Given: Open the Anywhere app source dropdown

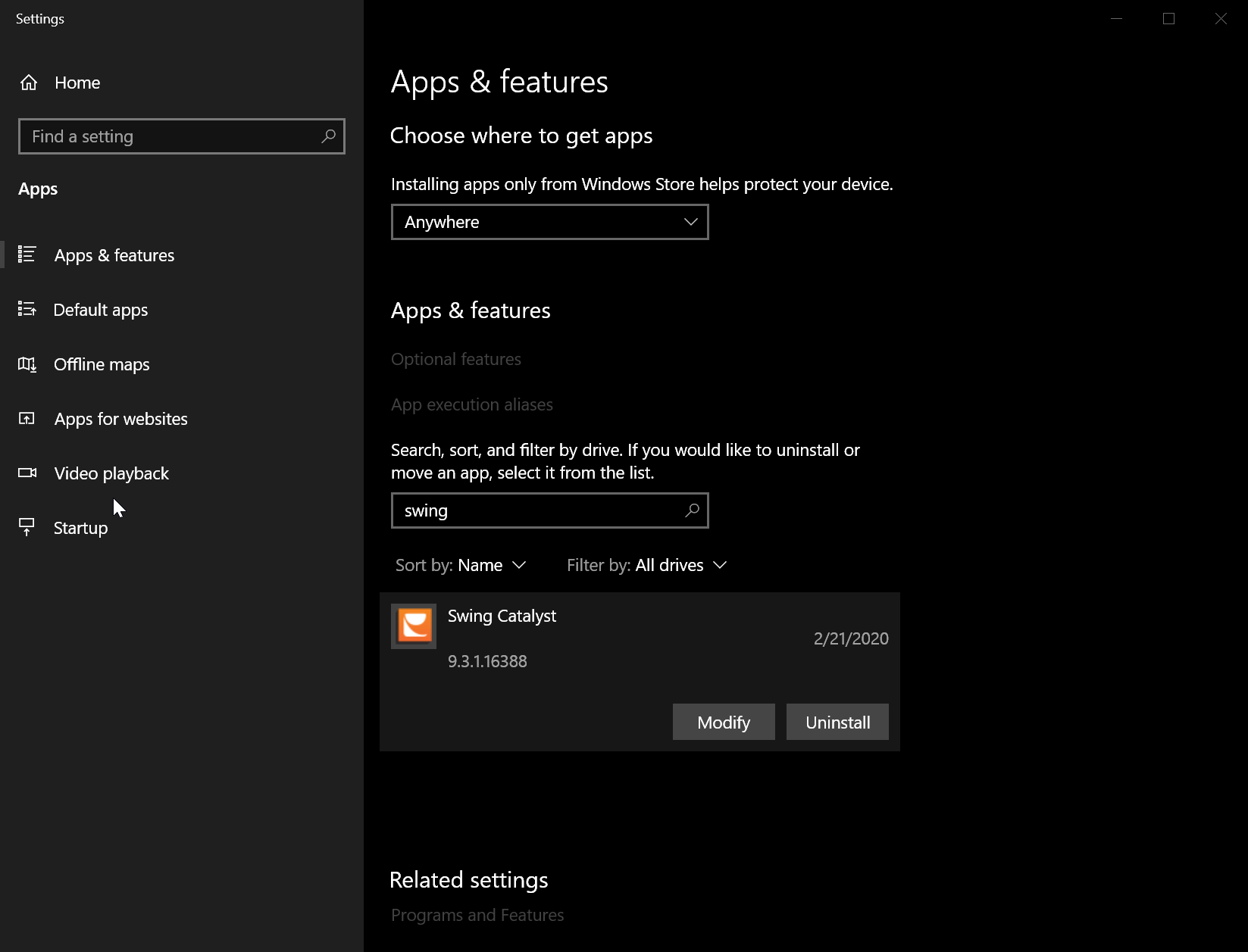Looking at the screenshot, I should (550, 222).
